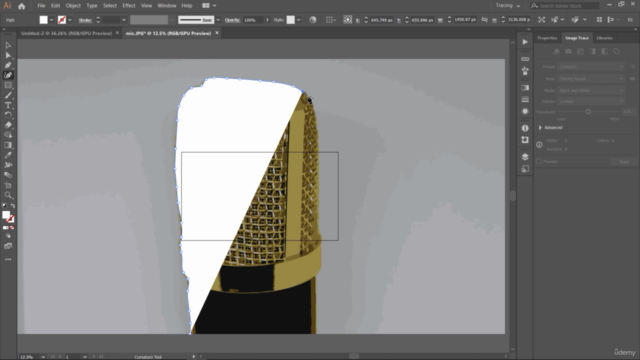Expand the Advanced section triangle

click(x=540, y=128)
